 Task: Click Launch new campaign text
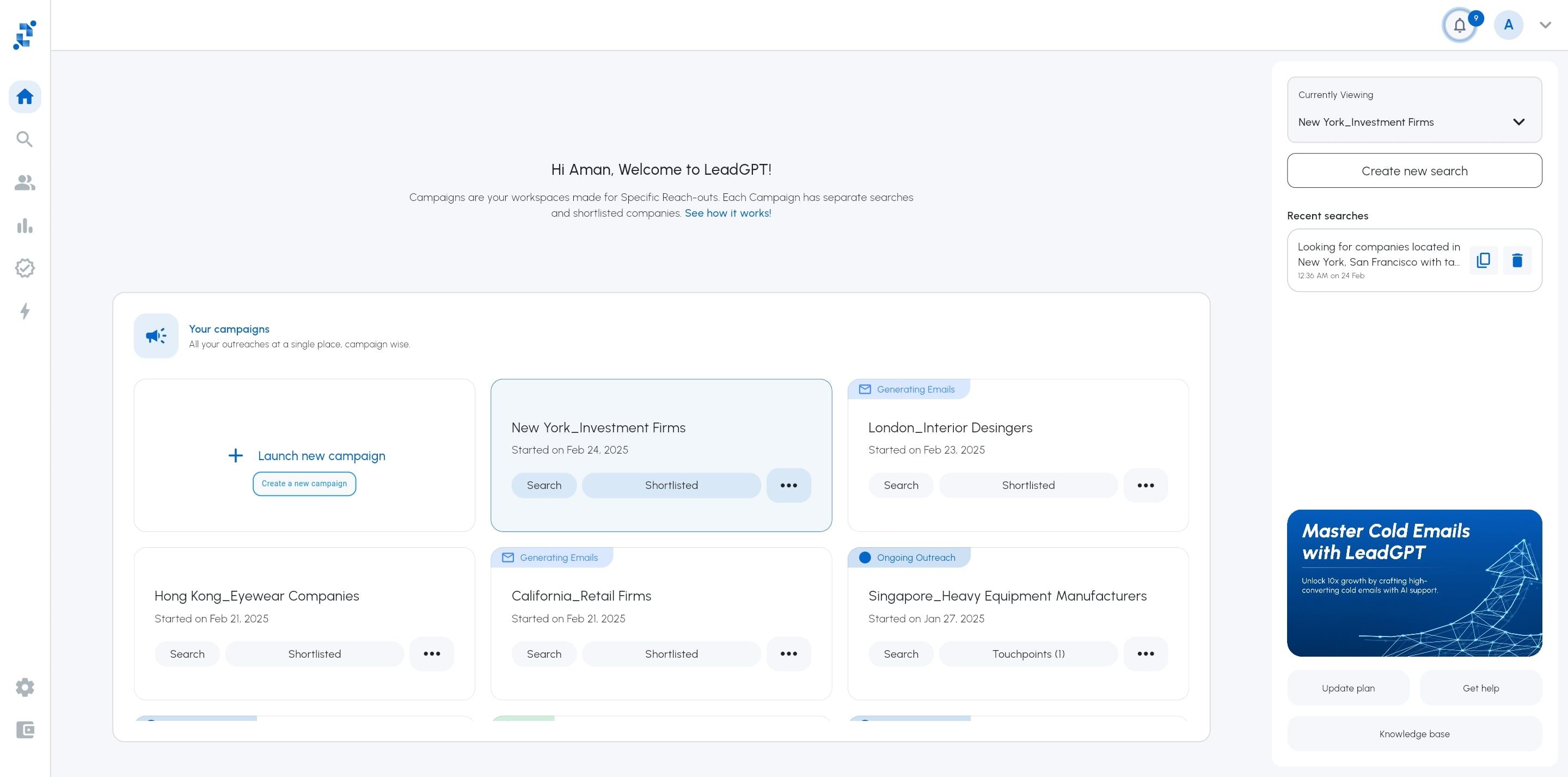321,456
